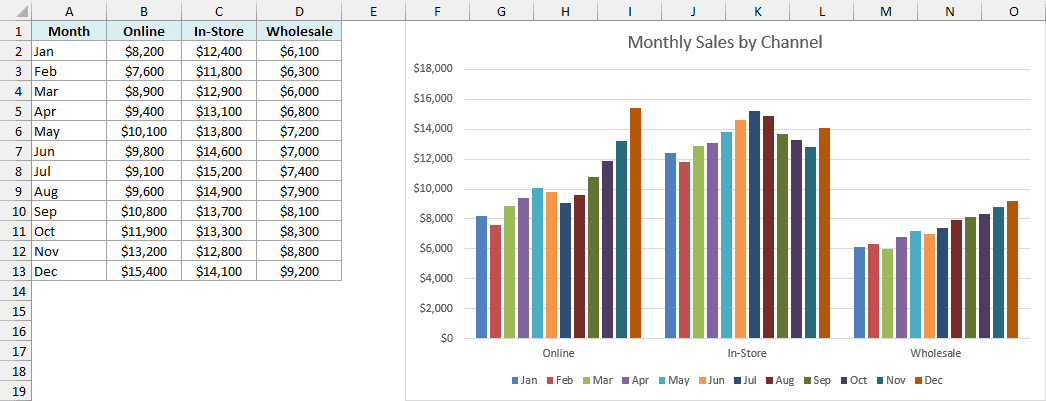Click the Jul month cell
The image size is (1046, 401).
tap(69, 171)
